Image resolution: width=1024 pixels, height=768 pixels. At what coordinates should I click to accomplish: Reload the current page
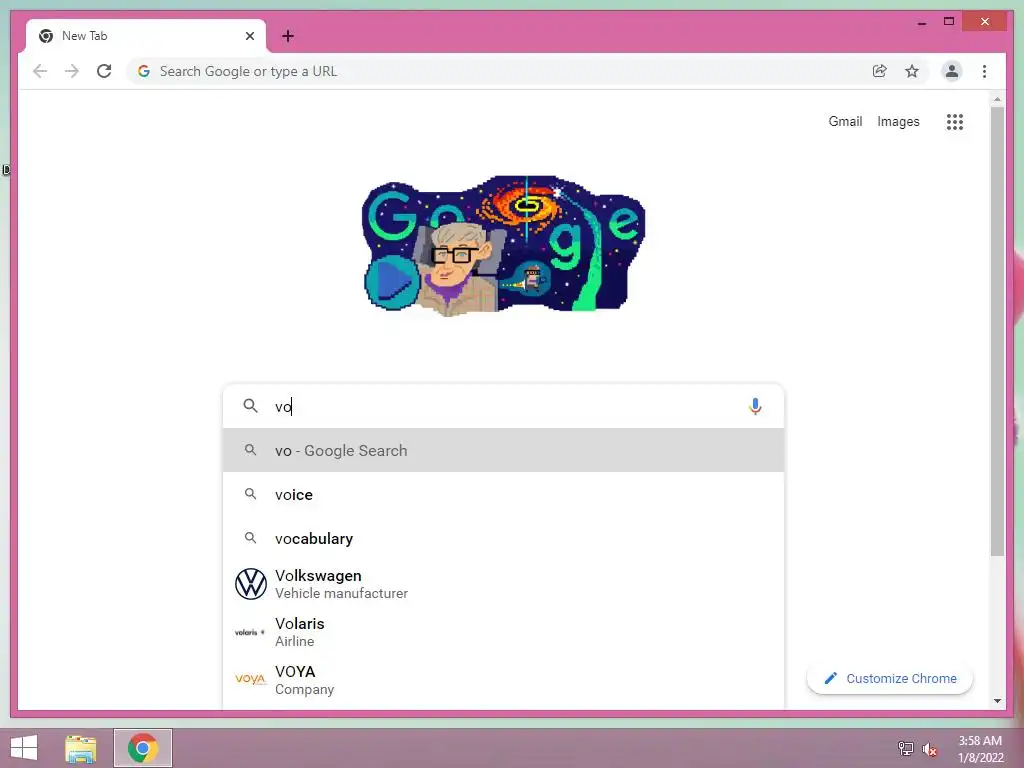click(x=104, y=71)
